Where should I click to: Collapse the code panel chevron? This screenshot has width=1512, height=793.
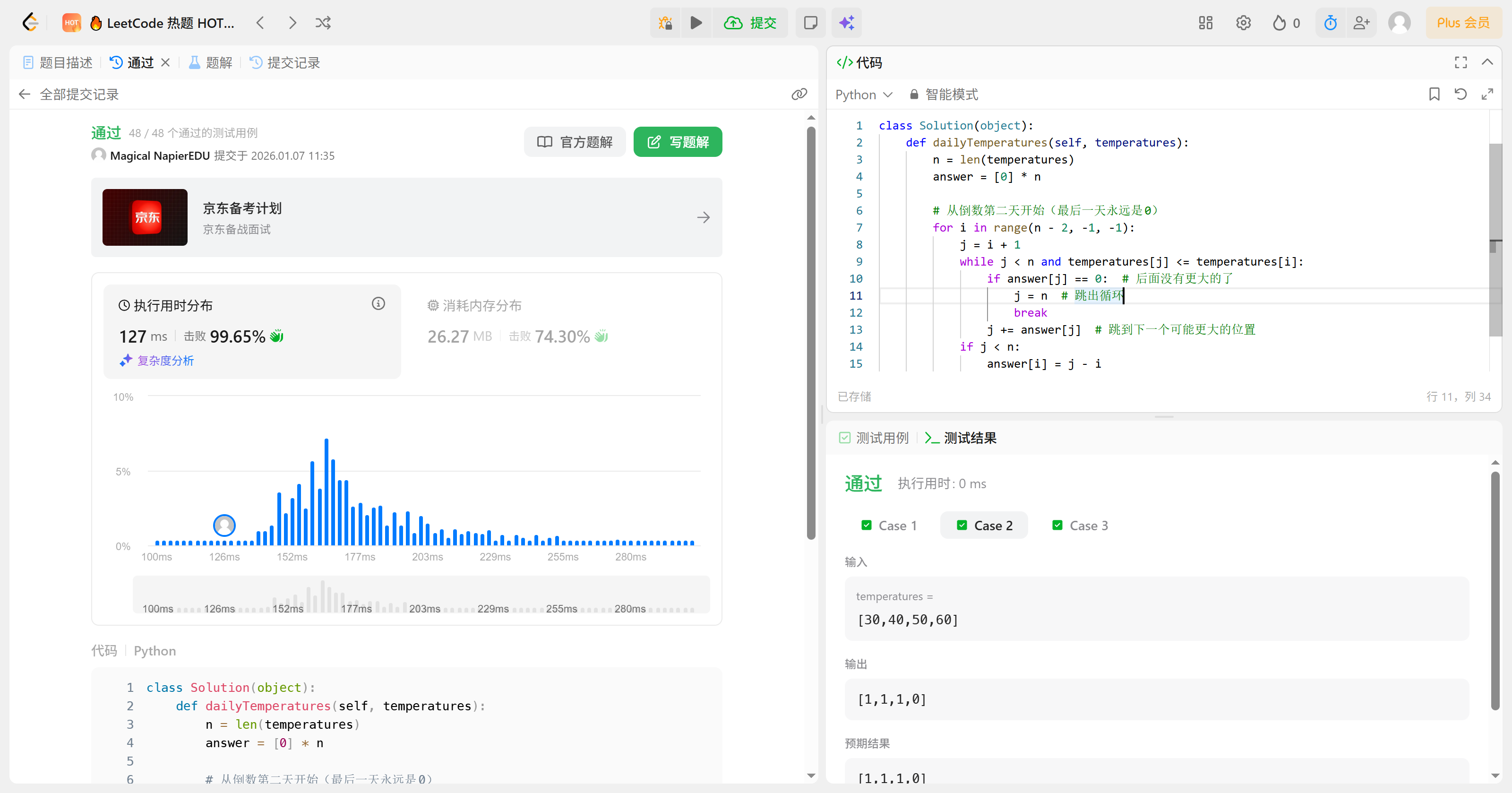1487,62
